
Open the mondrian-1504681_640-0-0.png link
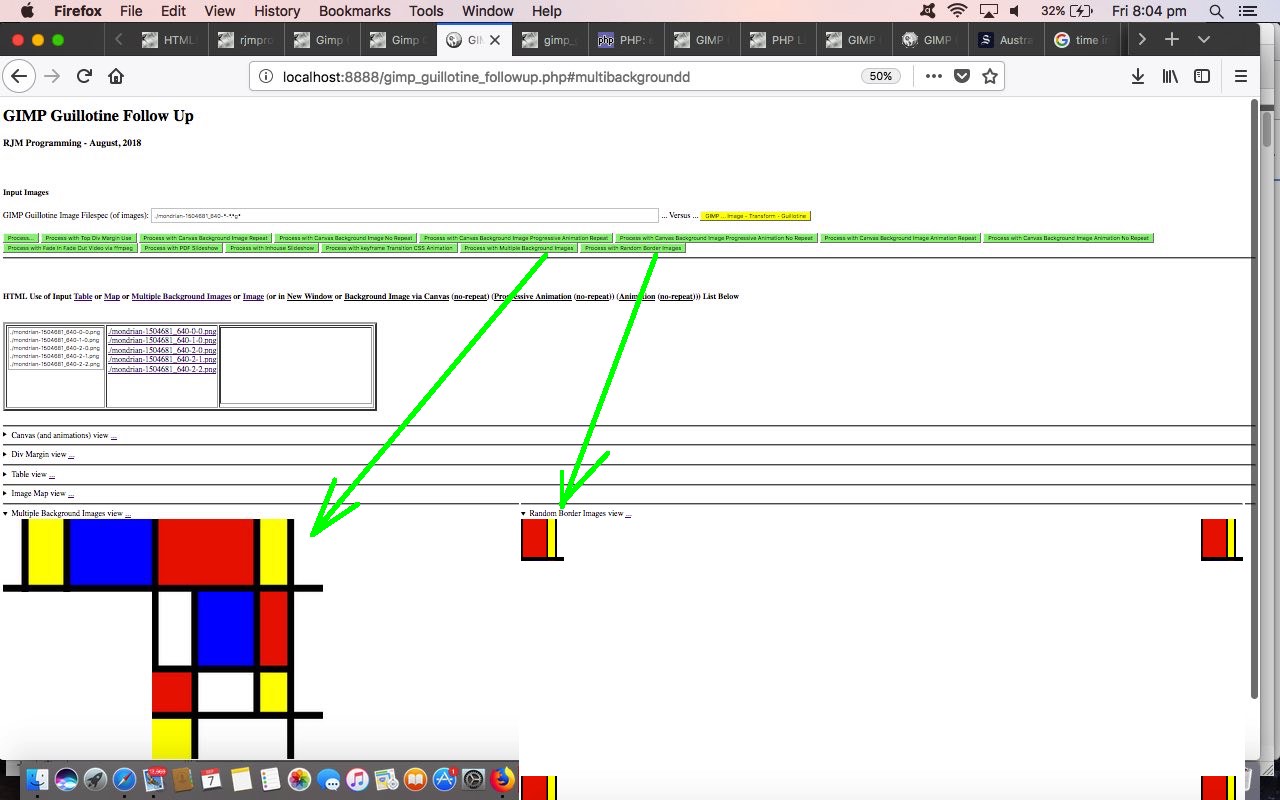coord(162,332)
